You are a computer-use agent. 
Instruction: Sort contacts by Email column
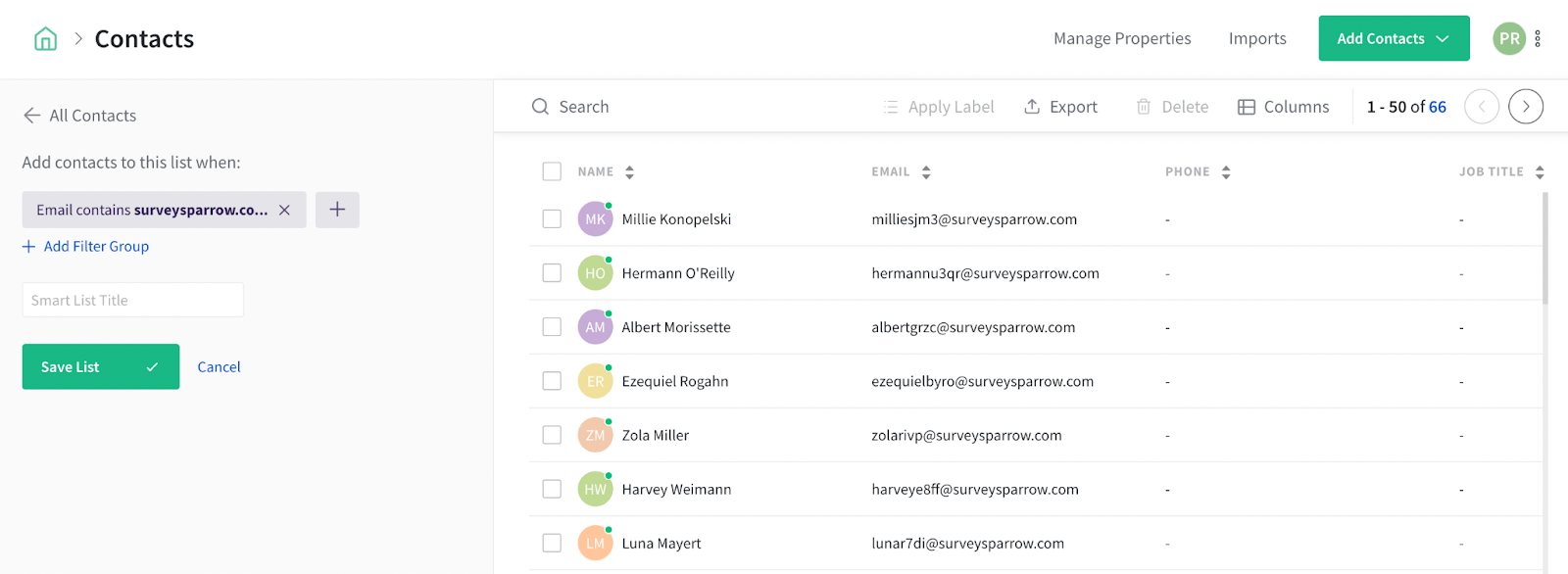click(x=926, y=172)
